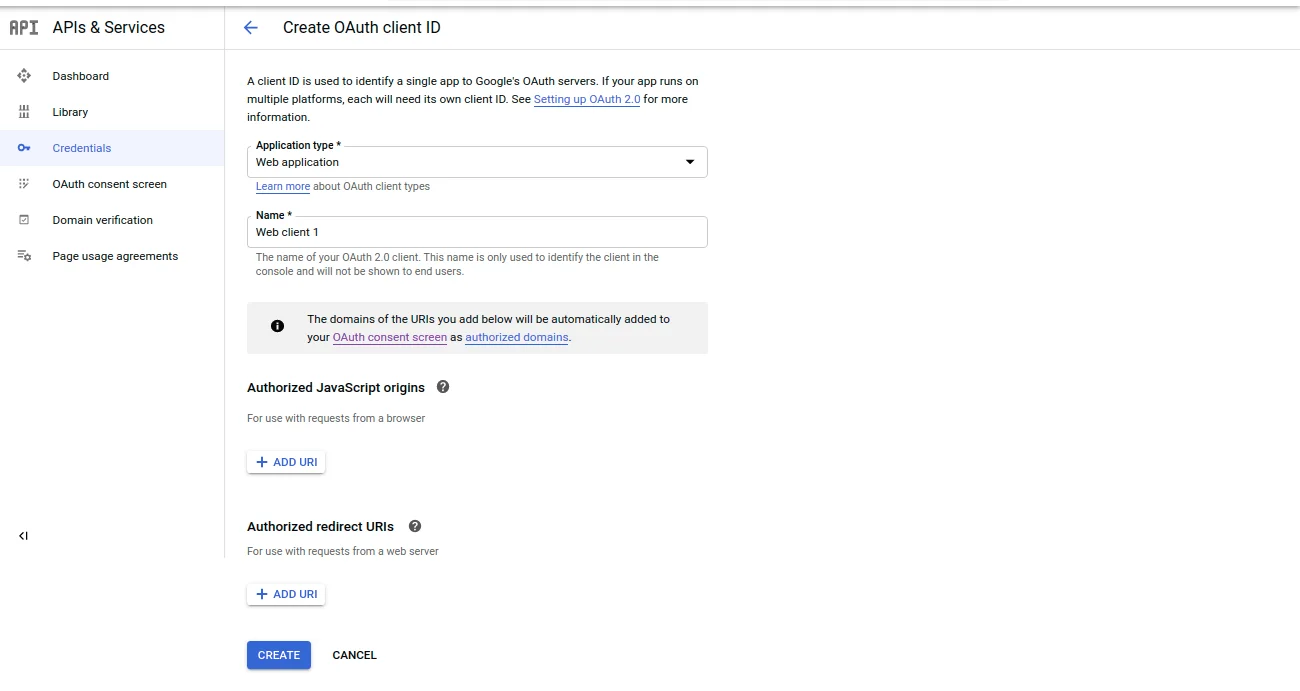Screen dimensions: 1300x691
Task: Open the Application type dropdown
Action: click(x=477, y=162)
